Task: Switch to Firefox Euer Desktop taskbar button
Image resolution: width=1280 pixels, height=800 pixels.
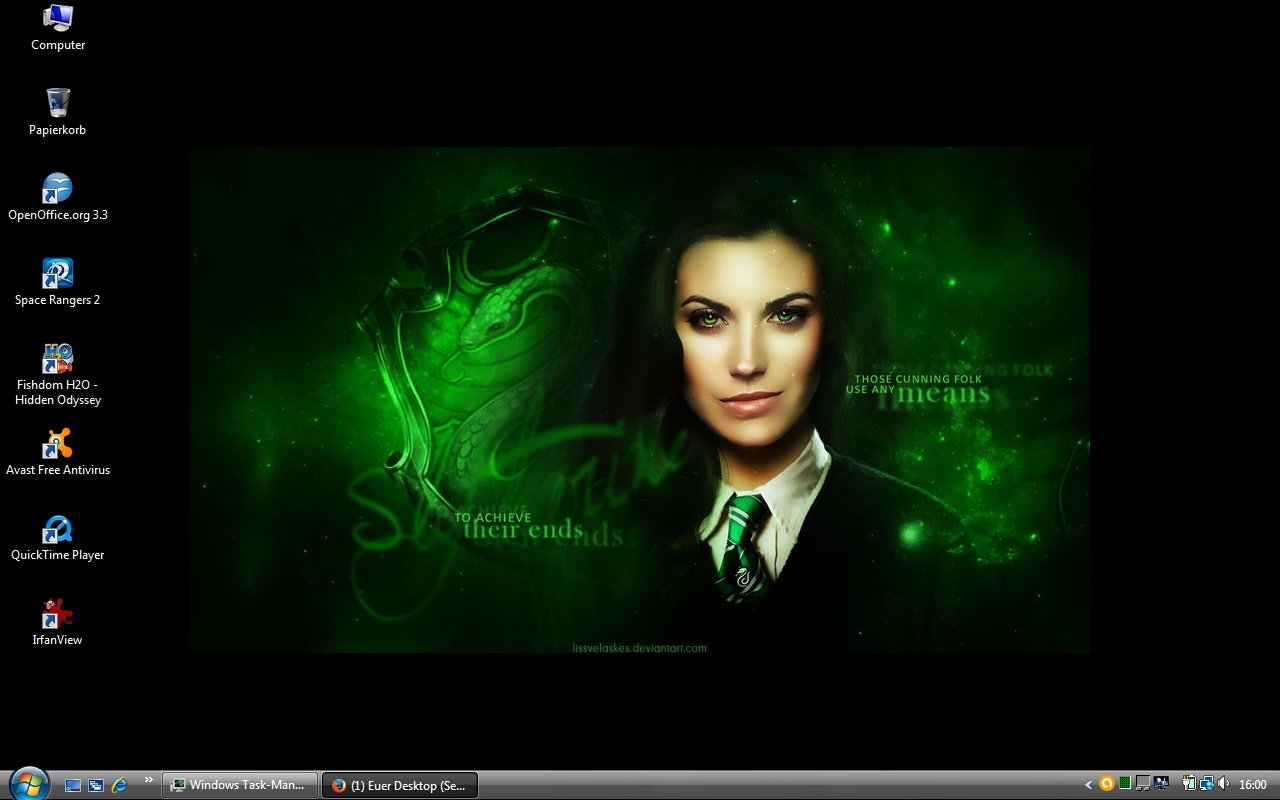Action: point(400,785)
